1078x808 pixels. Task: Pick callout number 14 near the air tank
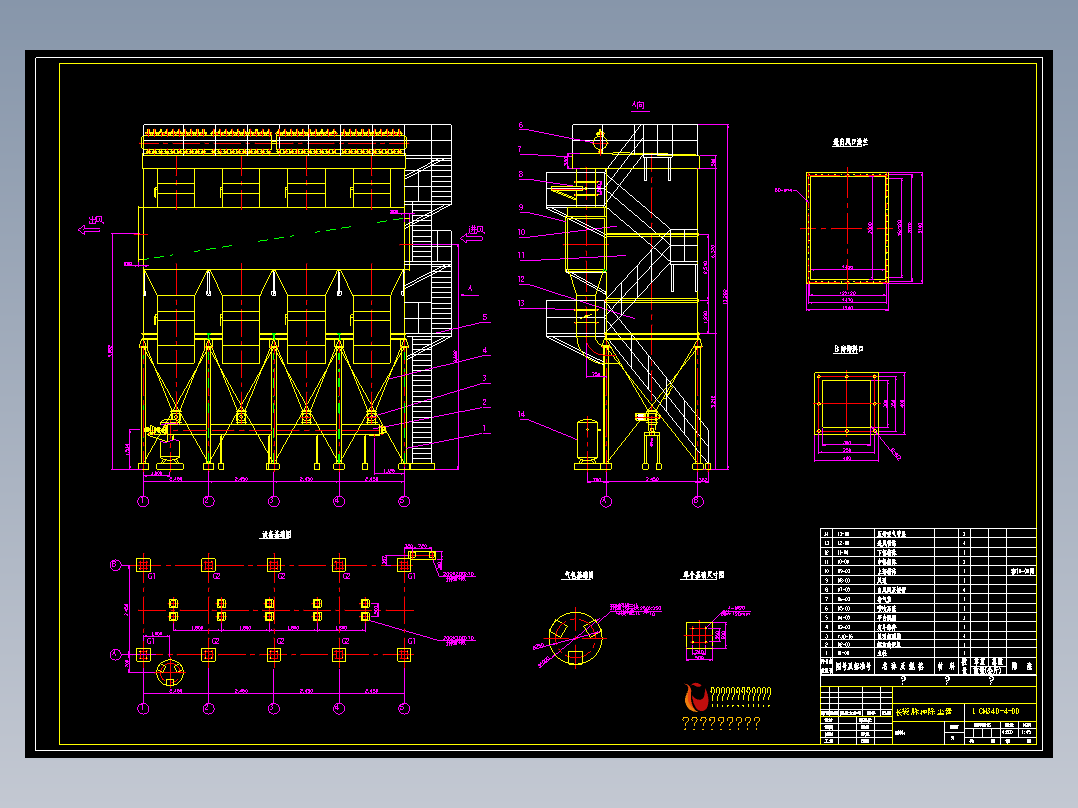click(x=521, y=415)
